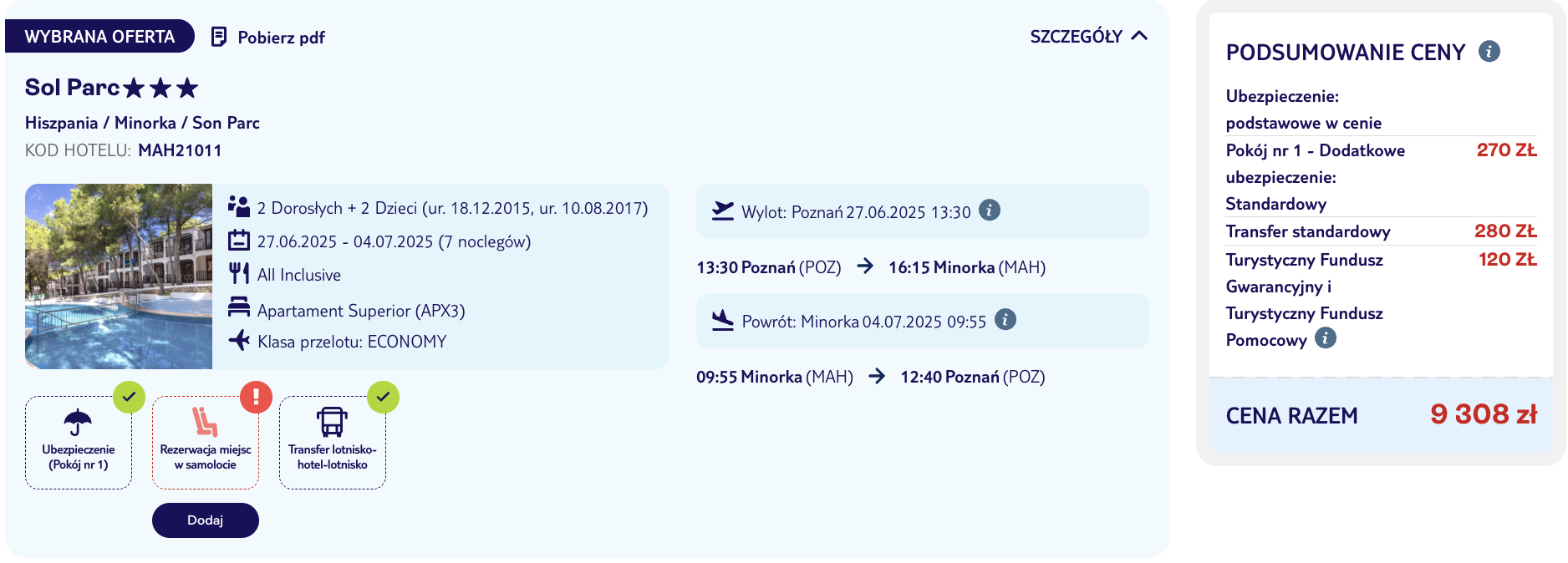Click the umbrella insurance icon
Viewport: 1568px width, 563px height.
point(78,422)
